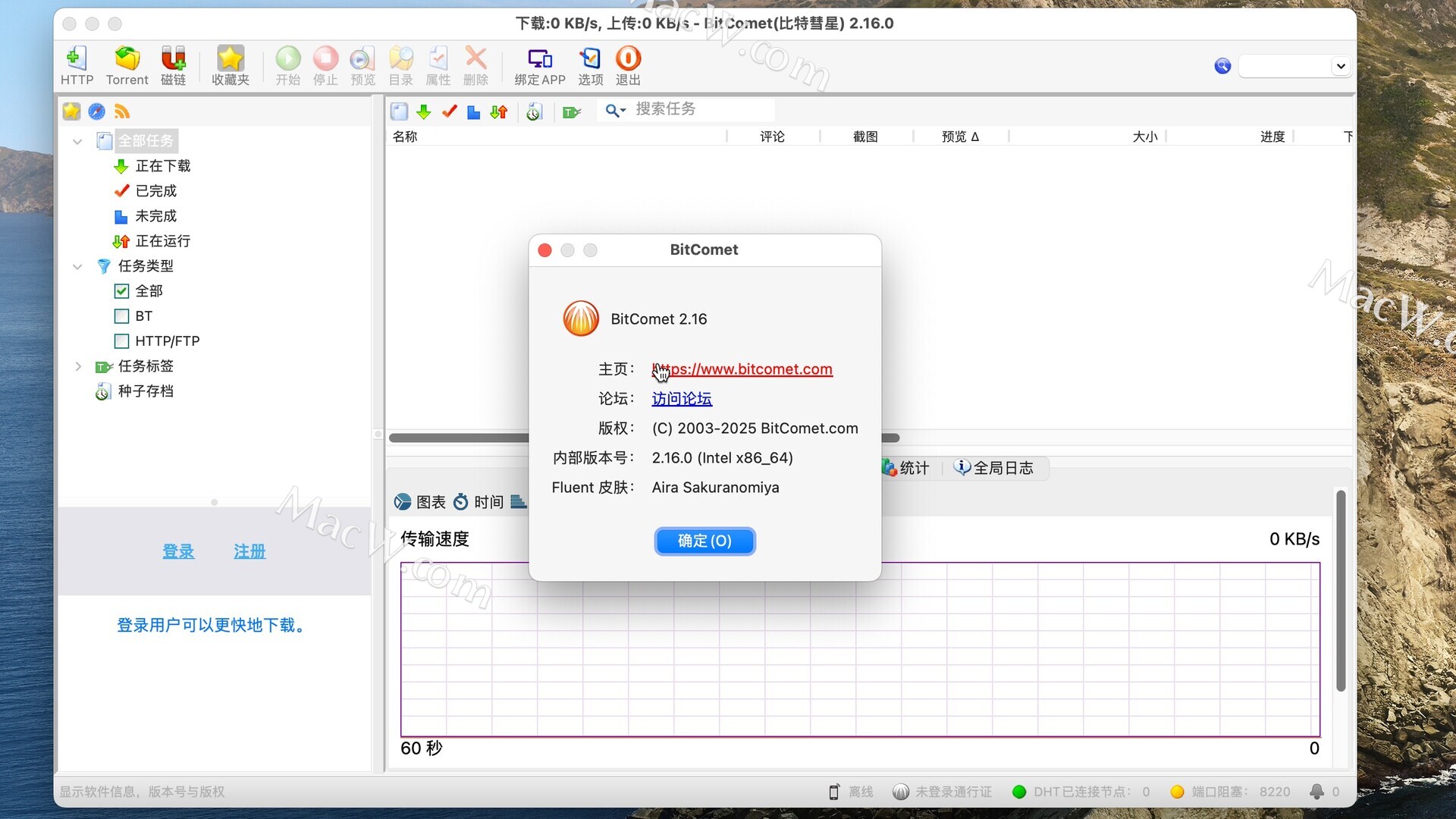Click the search engine globe icon
This screenshot has width=1456, height=819.
pos(1222,66)
